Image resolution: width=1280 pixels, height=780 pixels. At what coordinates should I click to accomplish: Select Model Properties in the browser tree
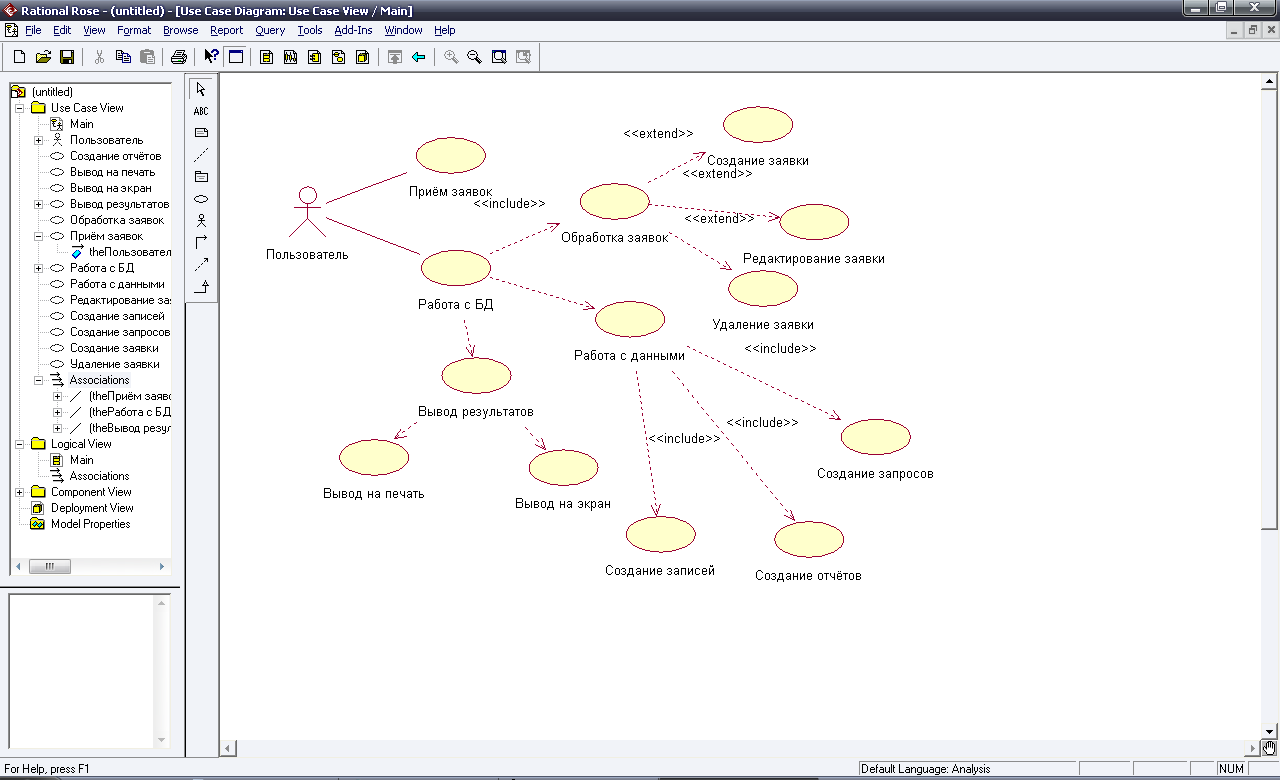[90, 524]
